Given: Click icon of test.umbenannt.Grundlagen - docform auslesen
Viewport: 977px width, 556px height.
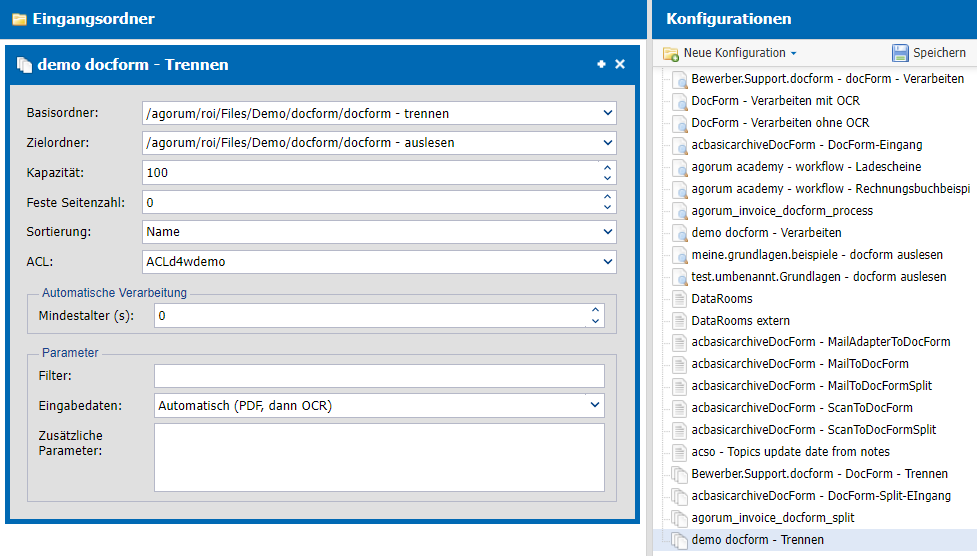Looking at the screenshot, I should click(679, 277).
